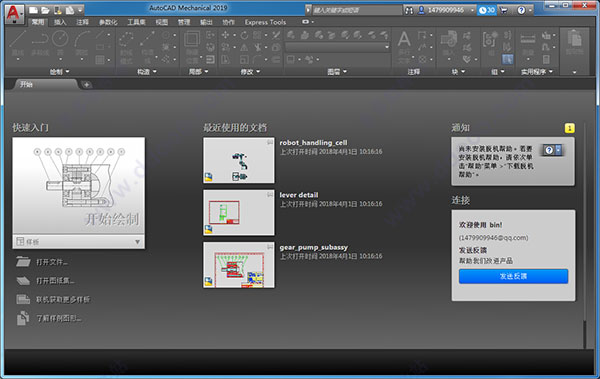Select the Mirror tool in Modify panel
This screenshot has width=600, height=379.
(x=244, y=47)
